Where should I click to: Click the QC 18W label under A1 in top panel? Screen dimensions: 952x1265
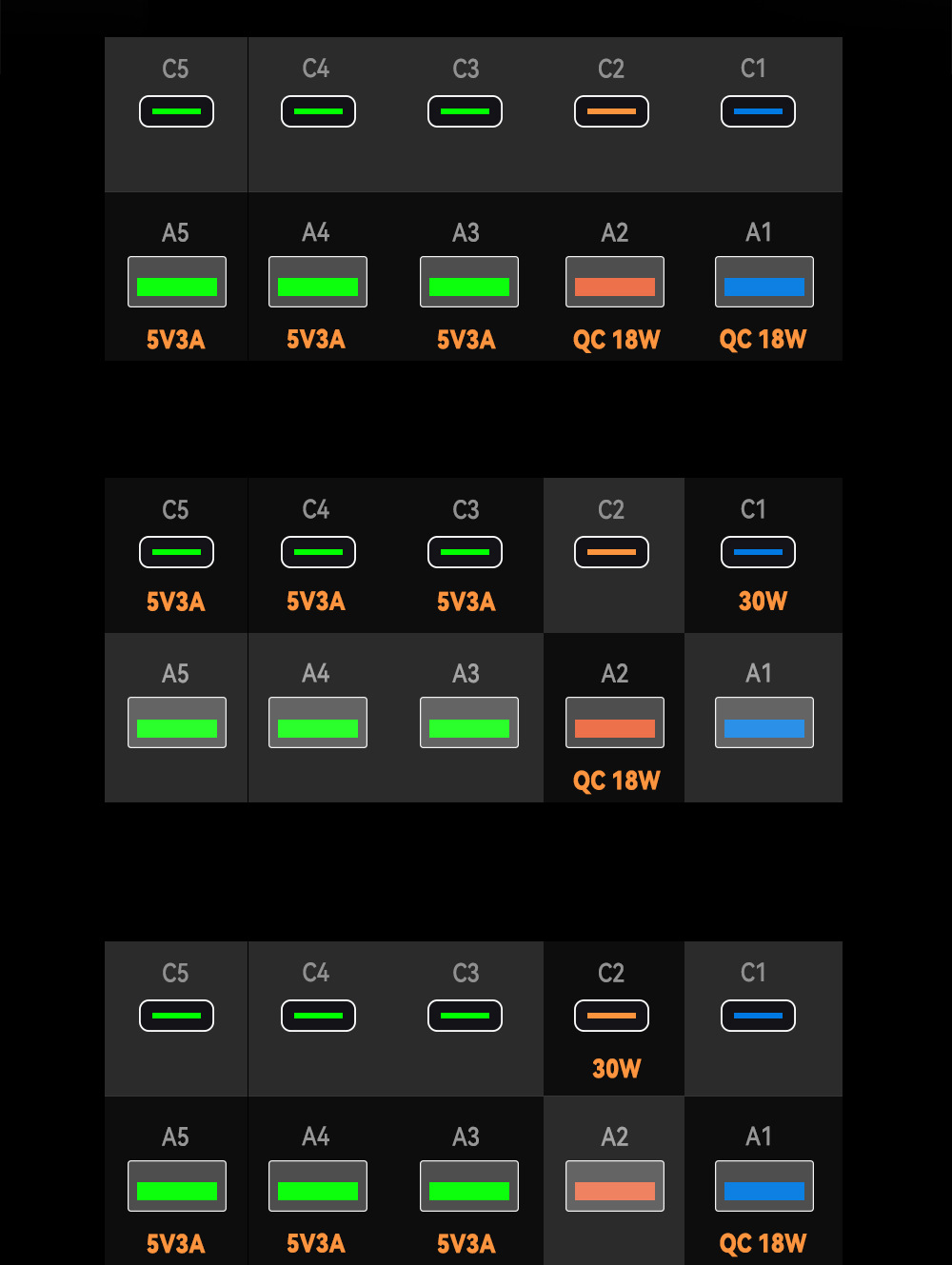coord(763,340)
